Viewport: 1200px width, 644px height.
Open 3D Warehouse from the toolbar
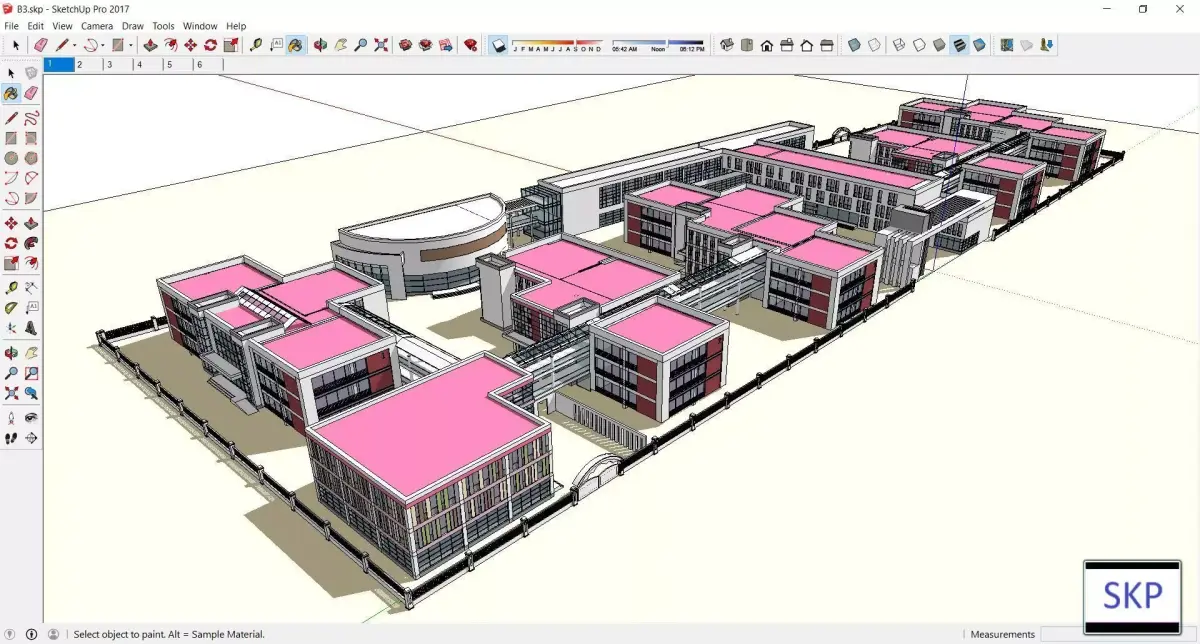[x=405, y=45]
